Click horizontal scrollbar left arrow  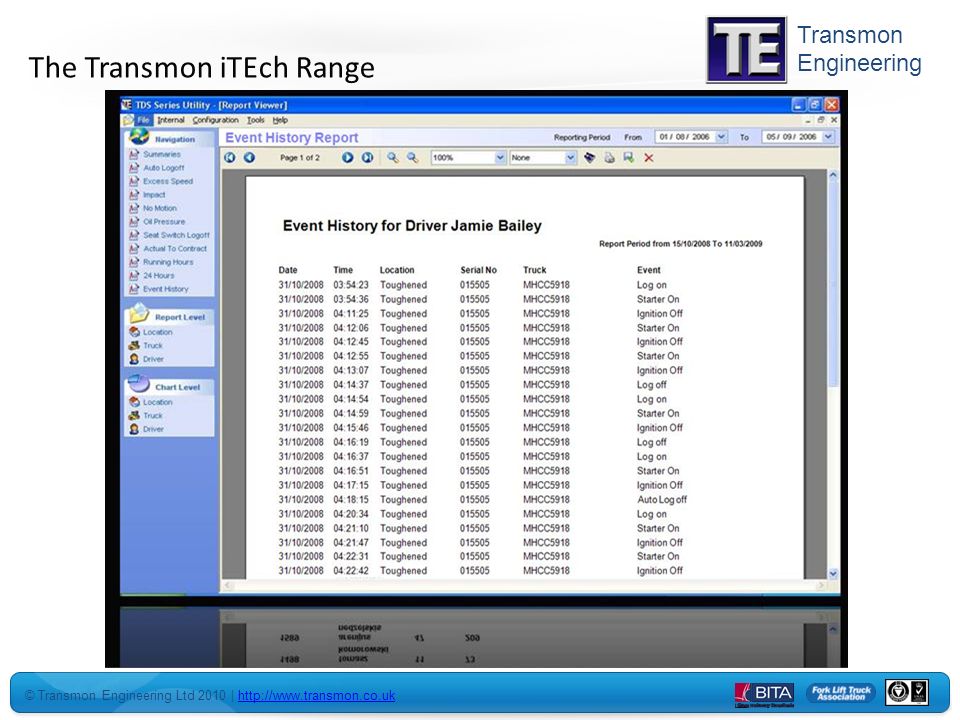pyautogui.click(x=227, y=585)
